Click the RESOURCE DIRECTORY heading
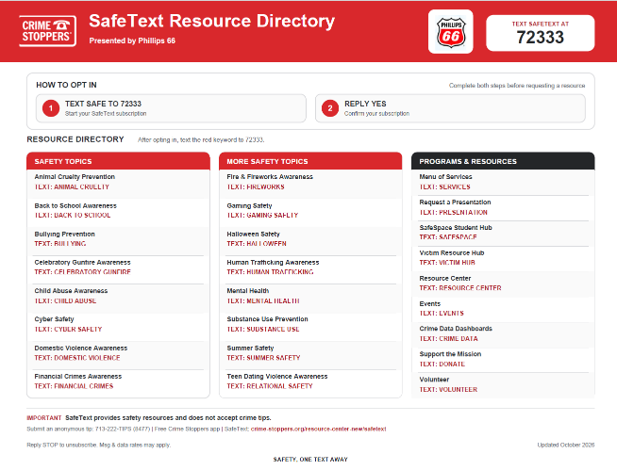This screenshot has height=470, width=617. coord(75,139)
